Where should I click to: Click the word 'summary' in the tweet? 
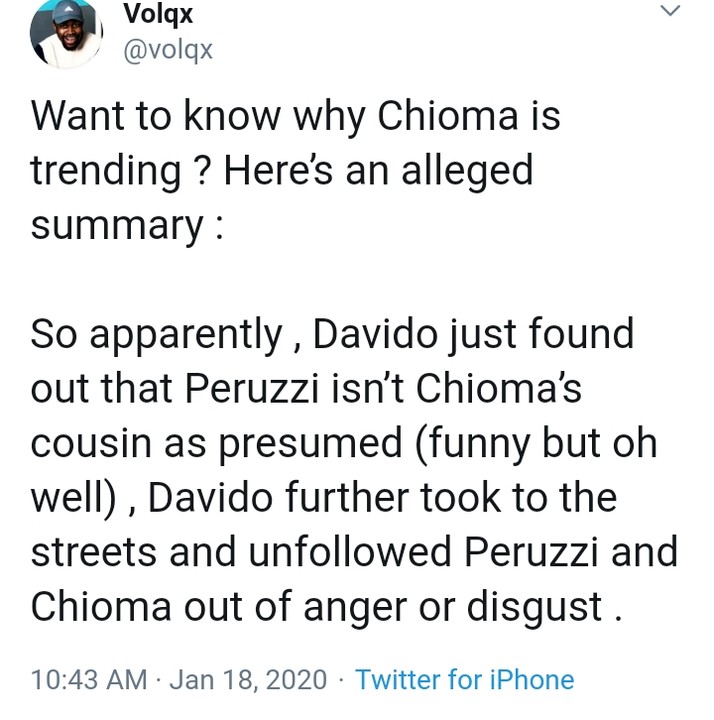click(116, 226)
